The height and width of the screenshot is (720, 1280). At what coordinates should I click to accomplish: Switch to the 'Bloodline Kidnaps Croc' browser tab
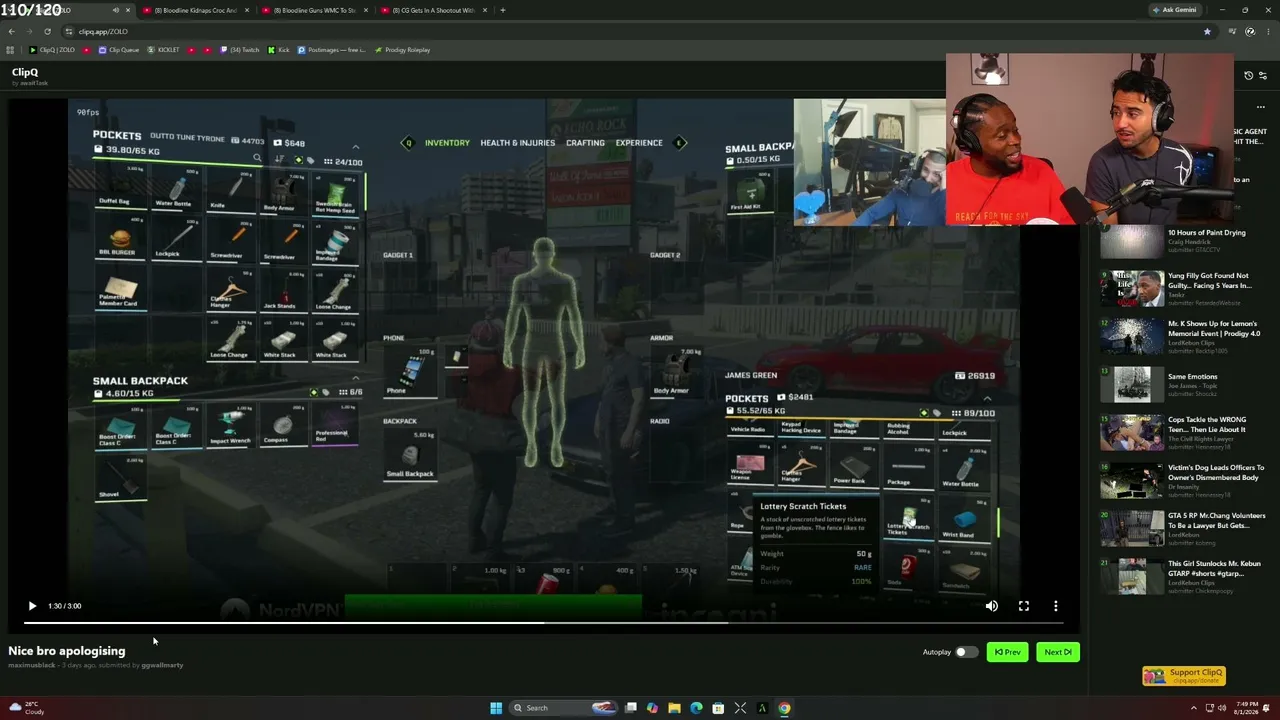click(195, 10)
